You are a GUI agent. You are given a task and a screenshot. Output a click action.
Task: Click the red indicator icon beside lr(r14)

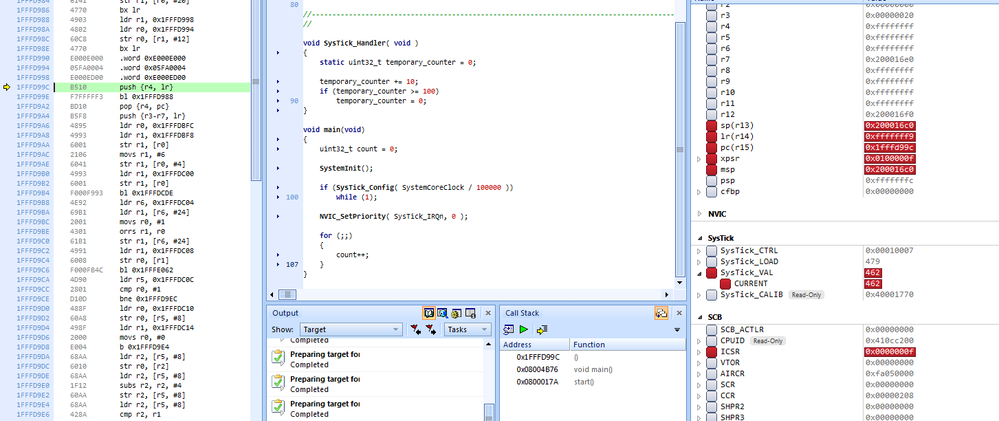[712, 136]
